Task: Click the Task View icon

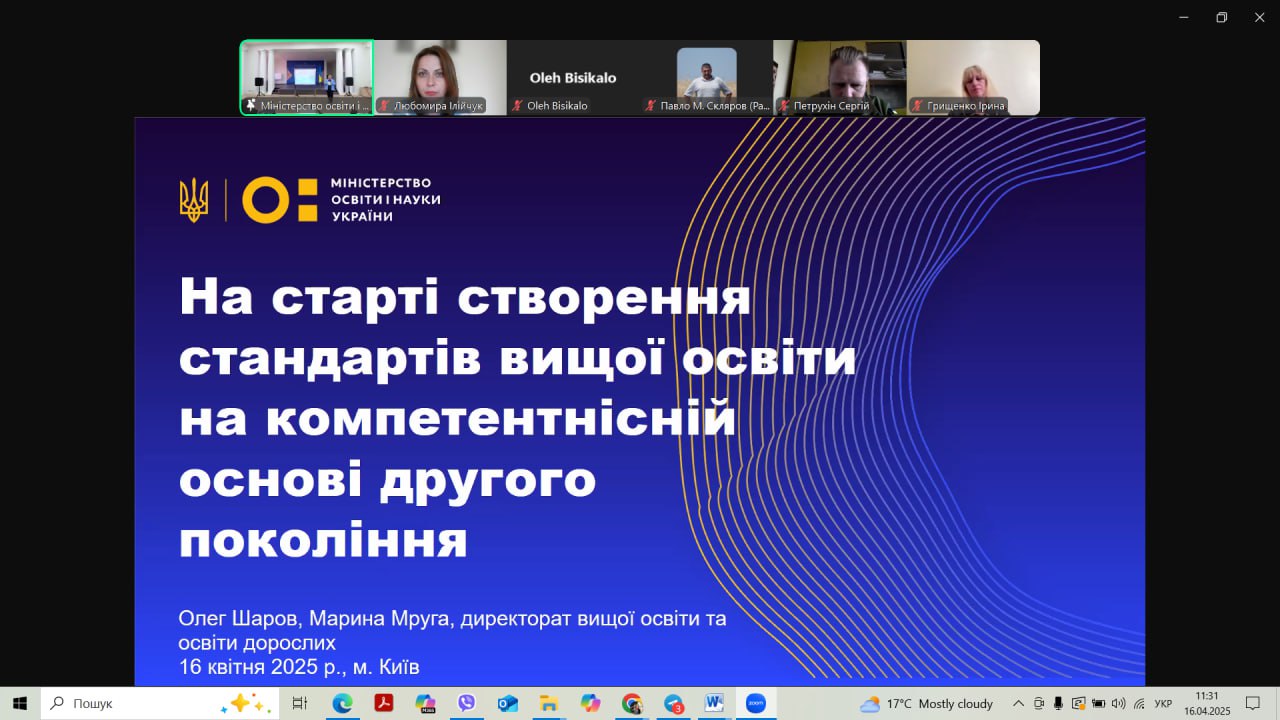Action: [x=299, y=703]
